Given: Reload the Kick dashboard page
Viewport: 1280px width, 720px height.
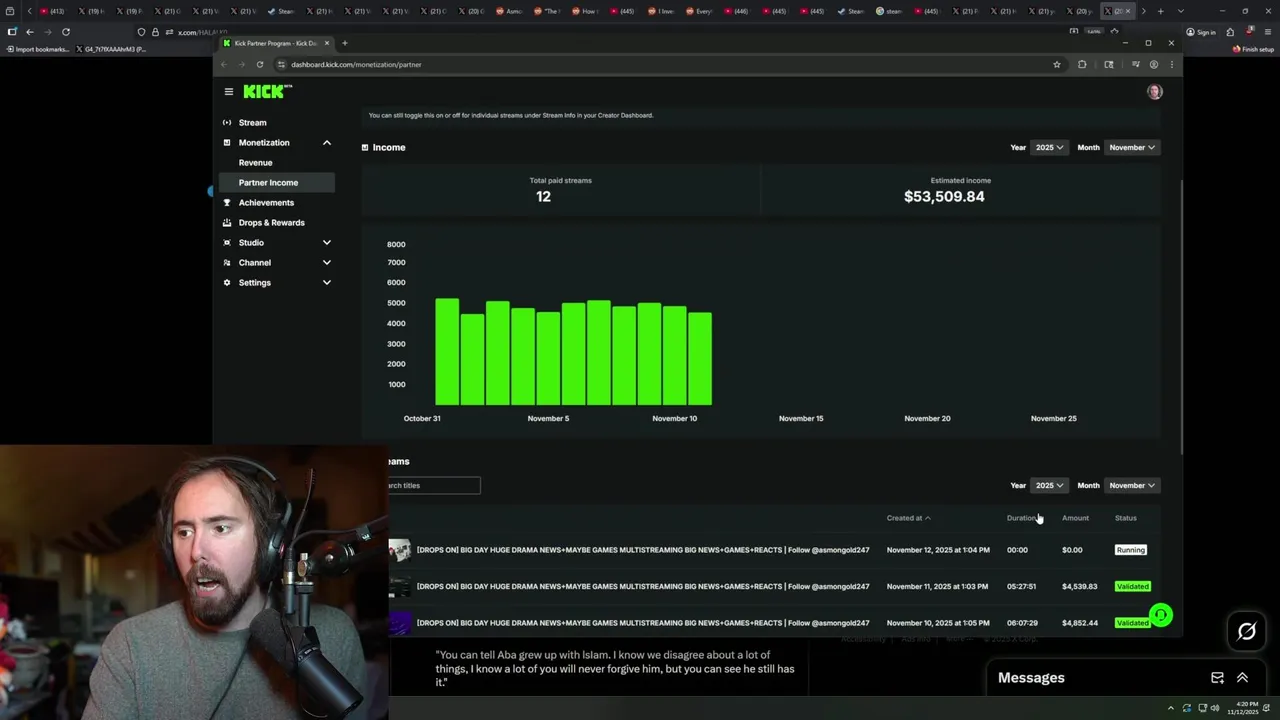Looking at the screenshot, I should [259, 65].
